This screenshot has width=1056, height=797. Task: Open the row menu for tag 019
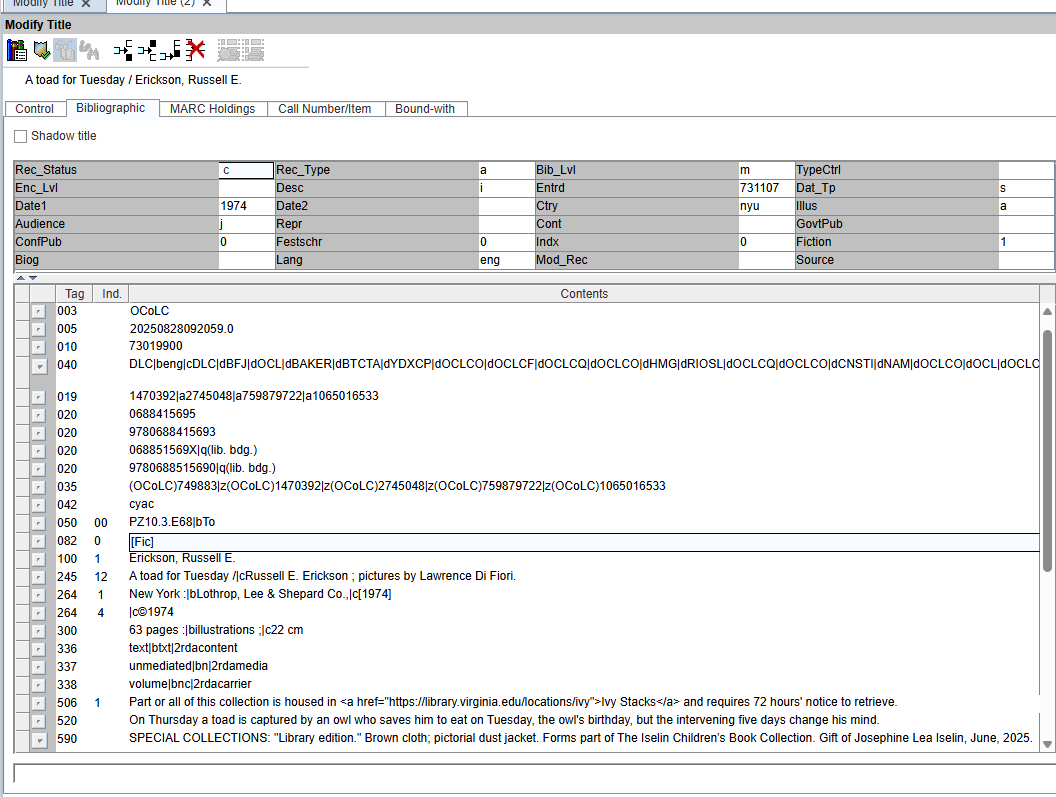tap(38, 397)
